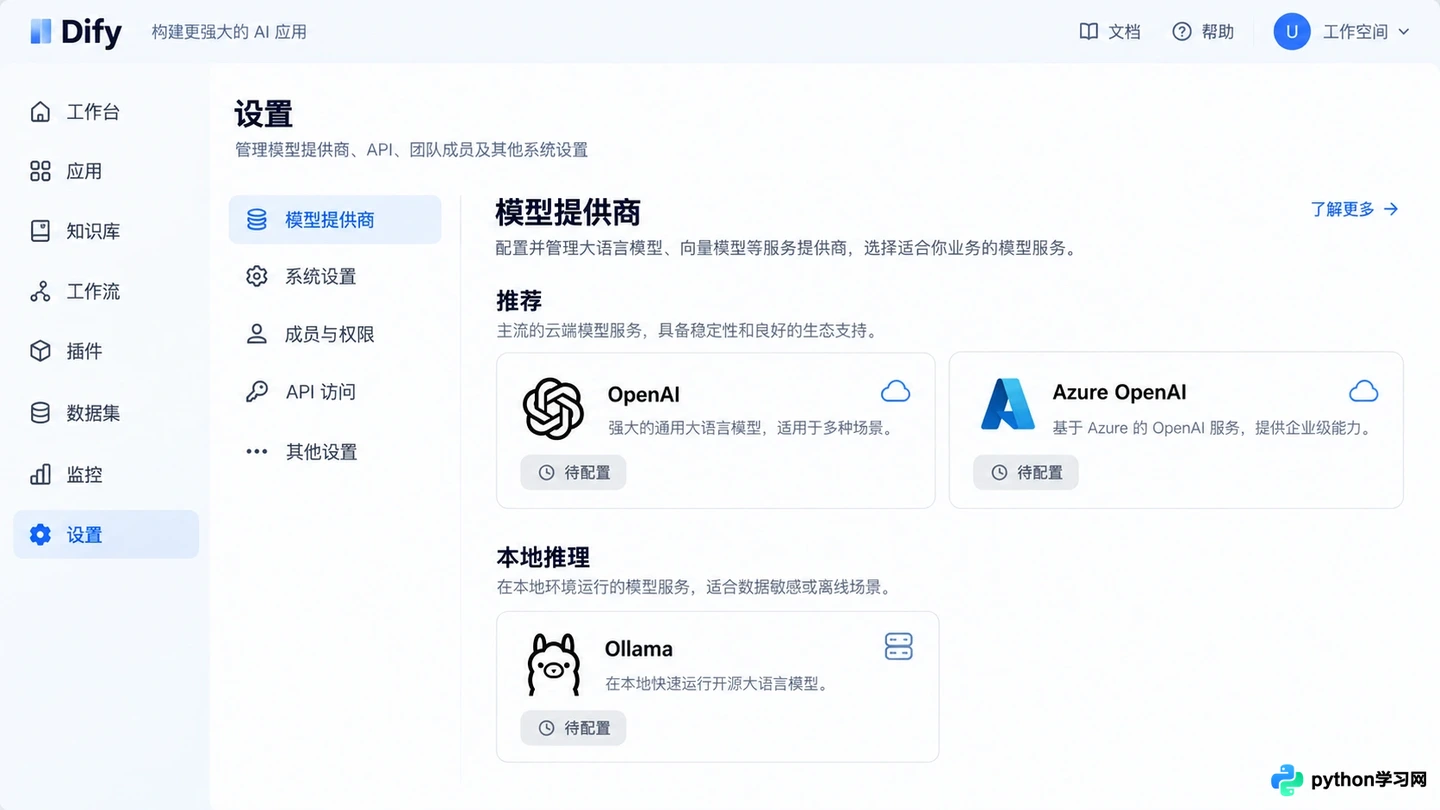1440x810 pixels.
Task: Click the 设置 gear icon in sidebar
Action: [40, 535]
